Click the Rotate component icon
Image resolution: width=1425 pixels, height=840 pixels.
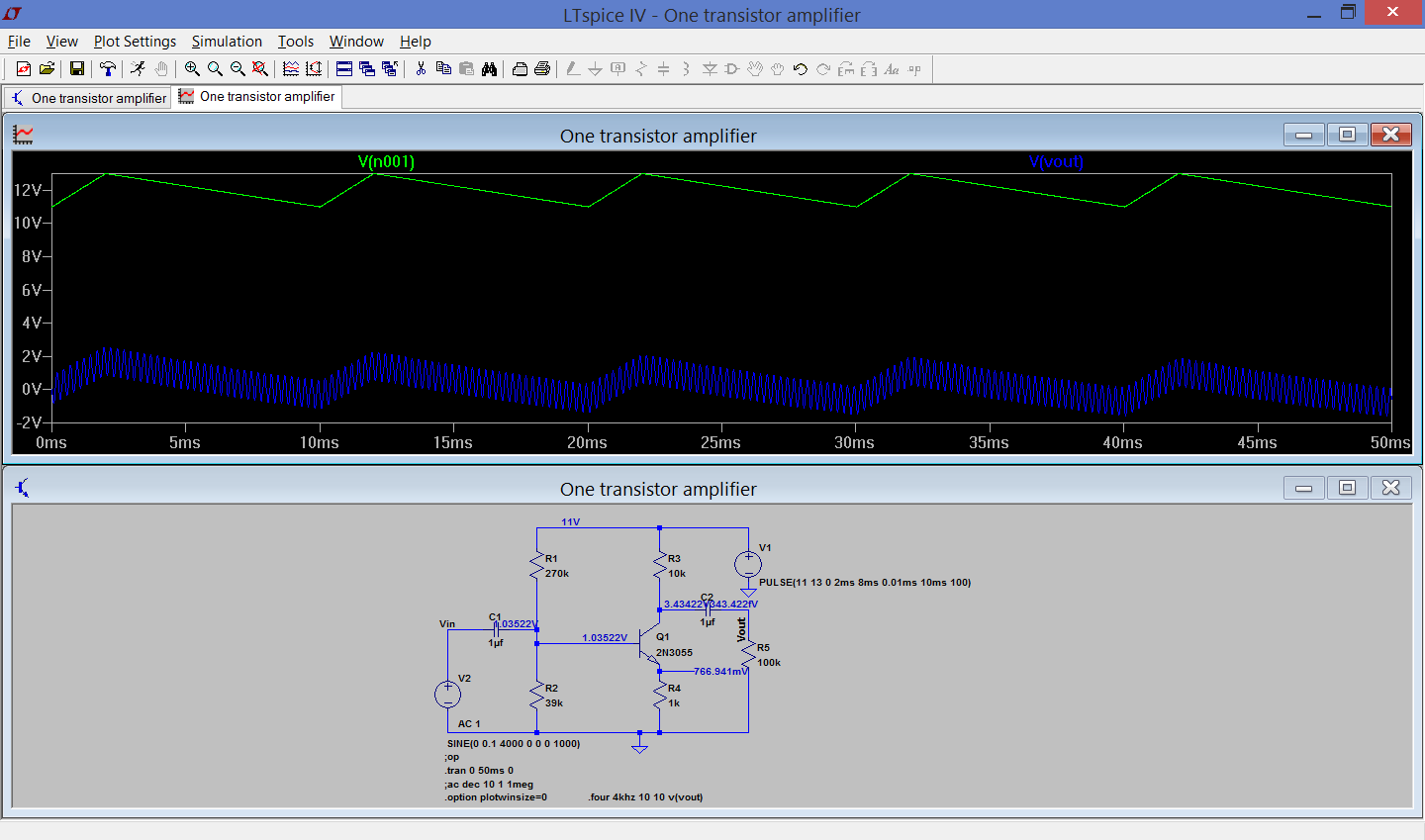click(846, 68)
